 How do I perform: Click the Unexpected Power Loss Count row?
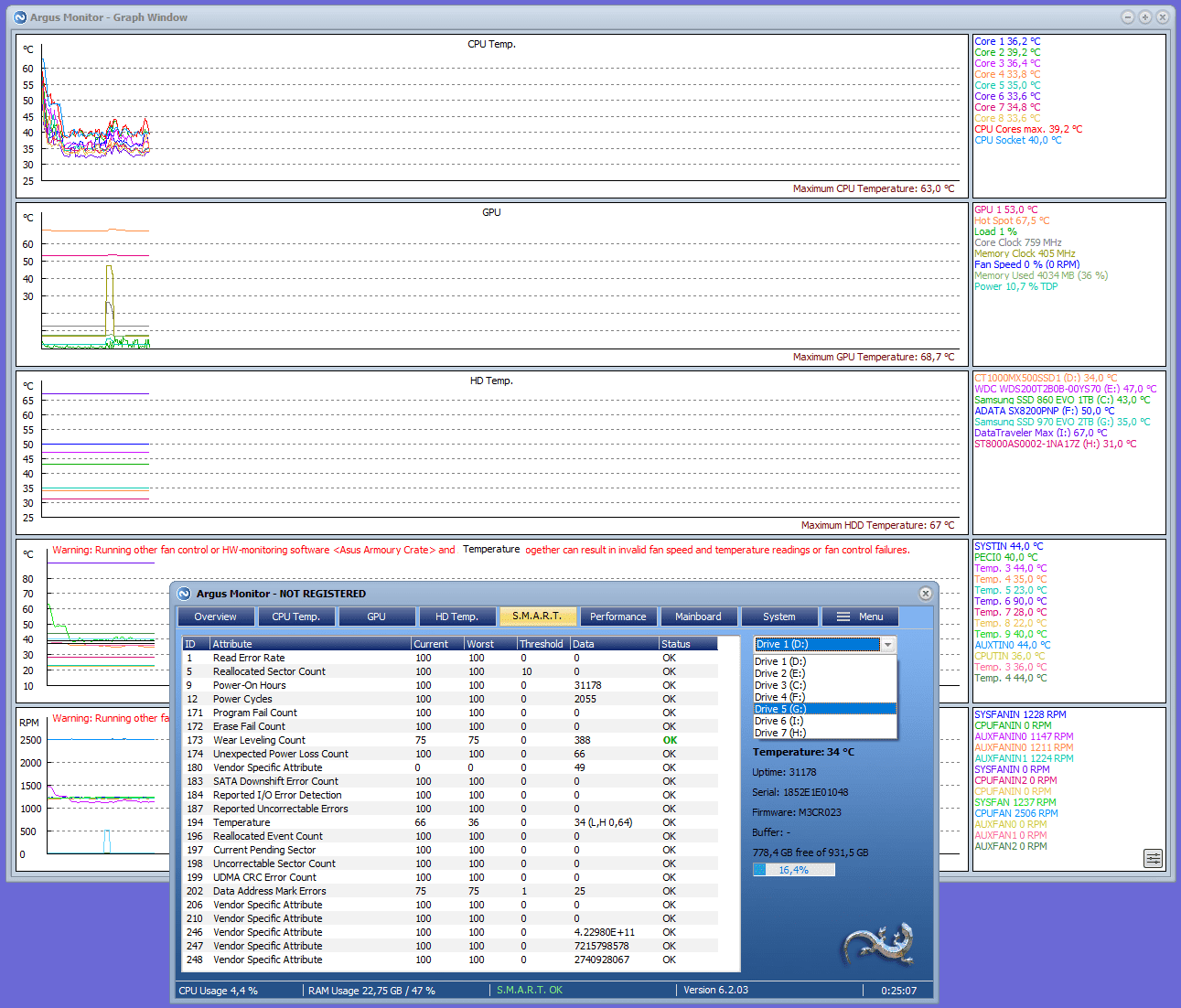coord(450,754)
